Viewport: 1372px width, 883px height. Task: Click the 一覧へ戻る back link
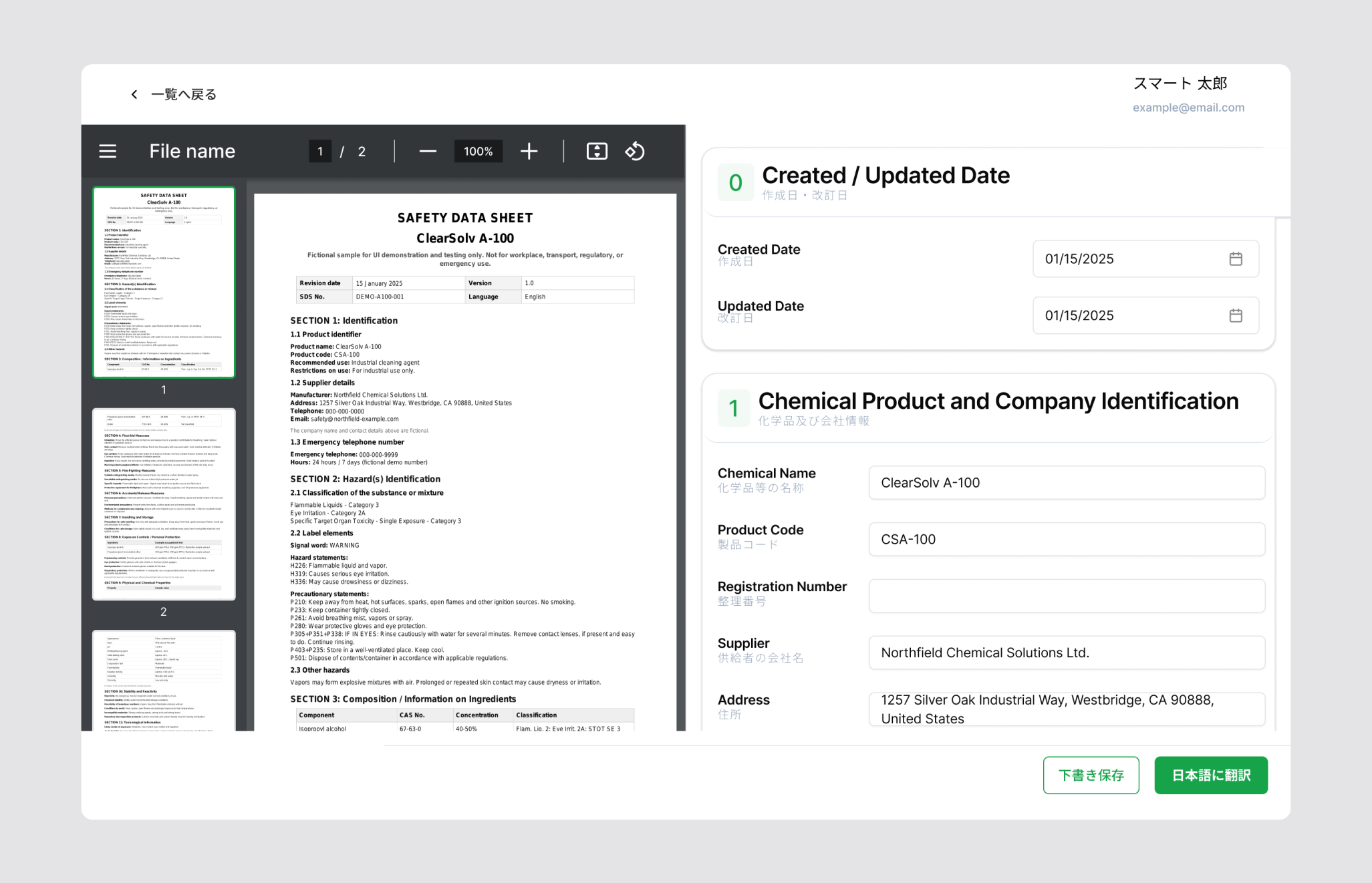[x=184, y=95]
